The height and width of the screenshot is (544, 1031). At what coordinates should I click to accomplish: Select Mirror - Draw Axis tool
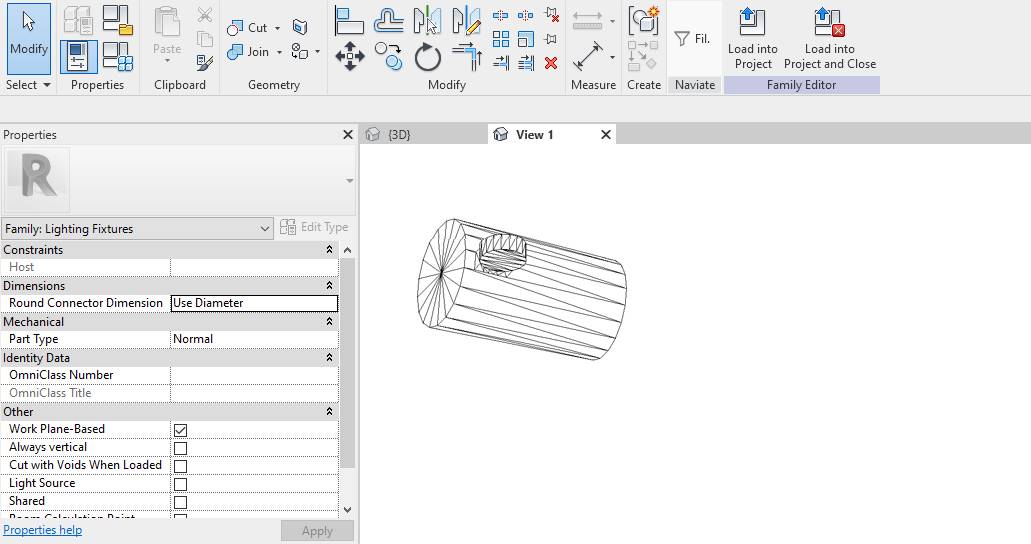point(466,20)
